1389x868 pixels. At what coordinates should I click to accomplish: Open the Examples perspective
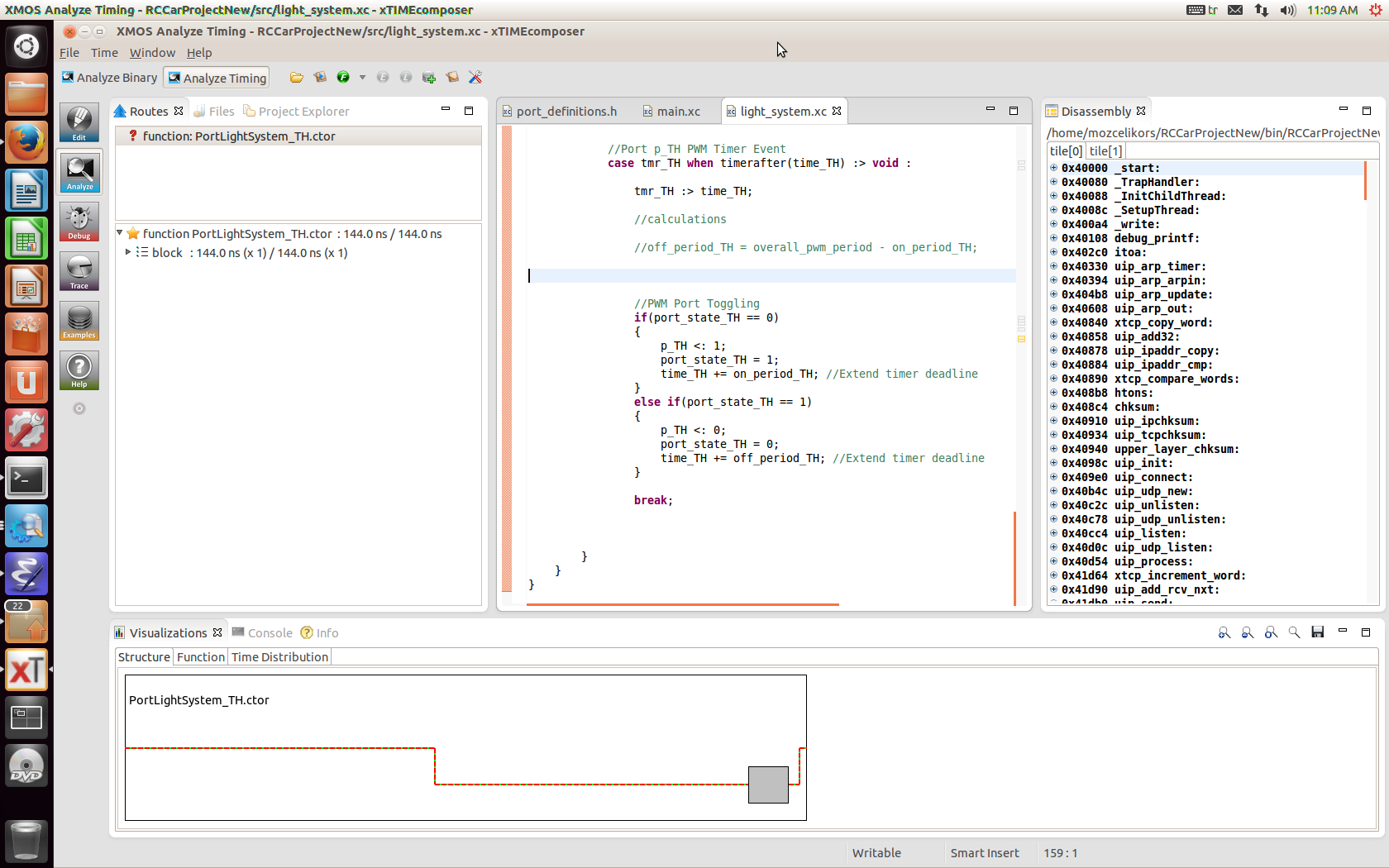click(x=79, y=321)
